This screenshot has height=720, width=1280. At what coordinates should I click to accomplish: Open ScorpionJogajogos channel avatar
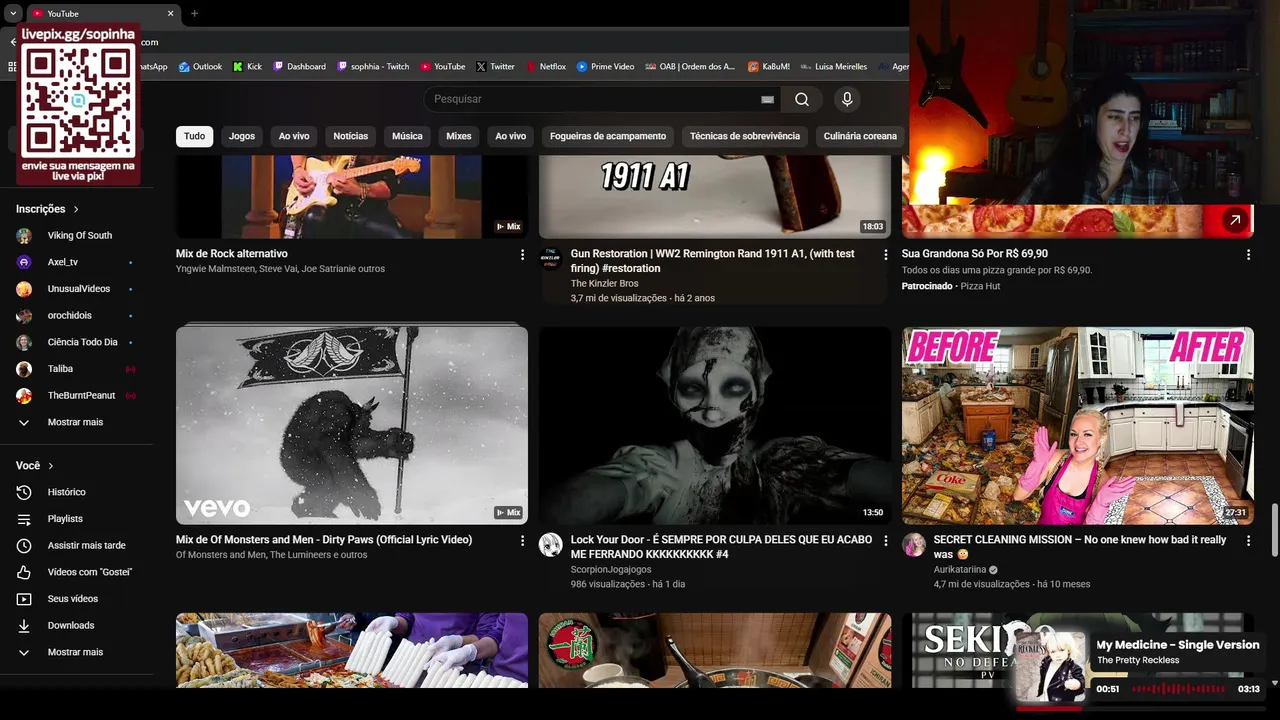551,545
